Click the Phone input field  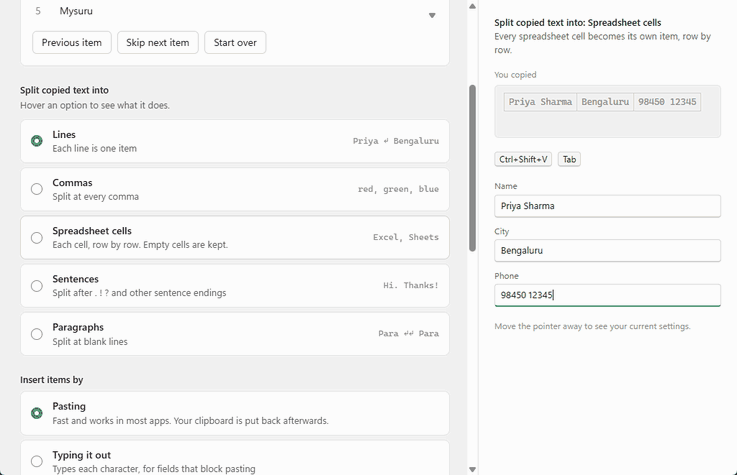(x=607, y=295)
